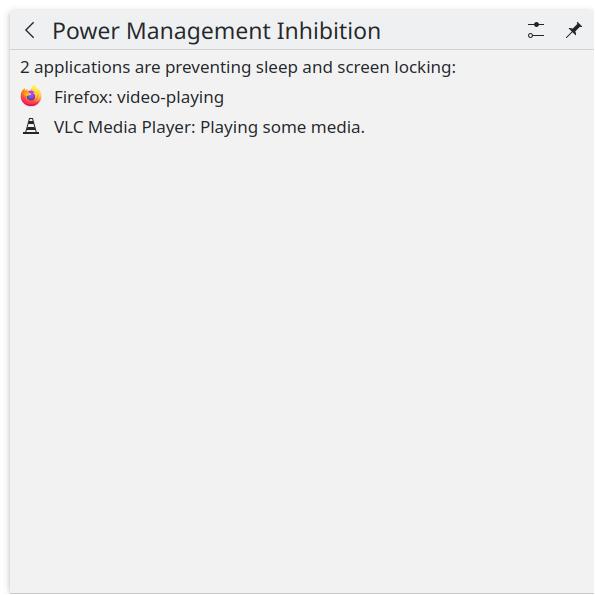Click the 'Playing some media.' reason text
The image size is (595, 595).
282,128
